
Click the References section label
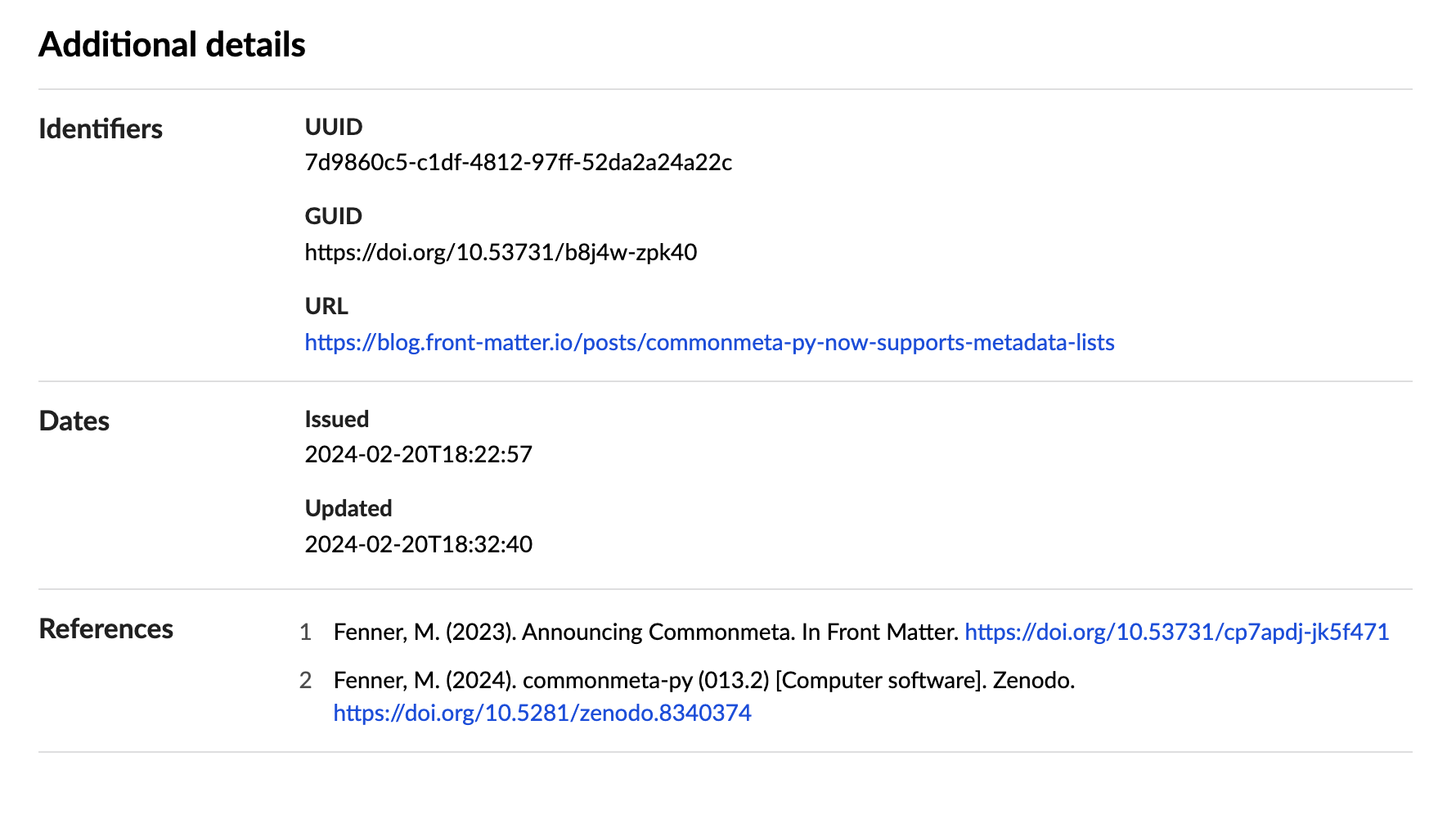106,628
